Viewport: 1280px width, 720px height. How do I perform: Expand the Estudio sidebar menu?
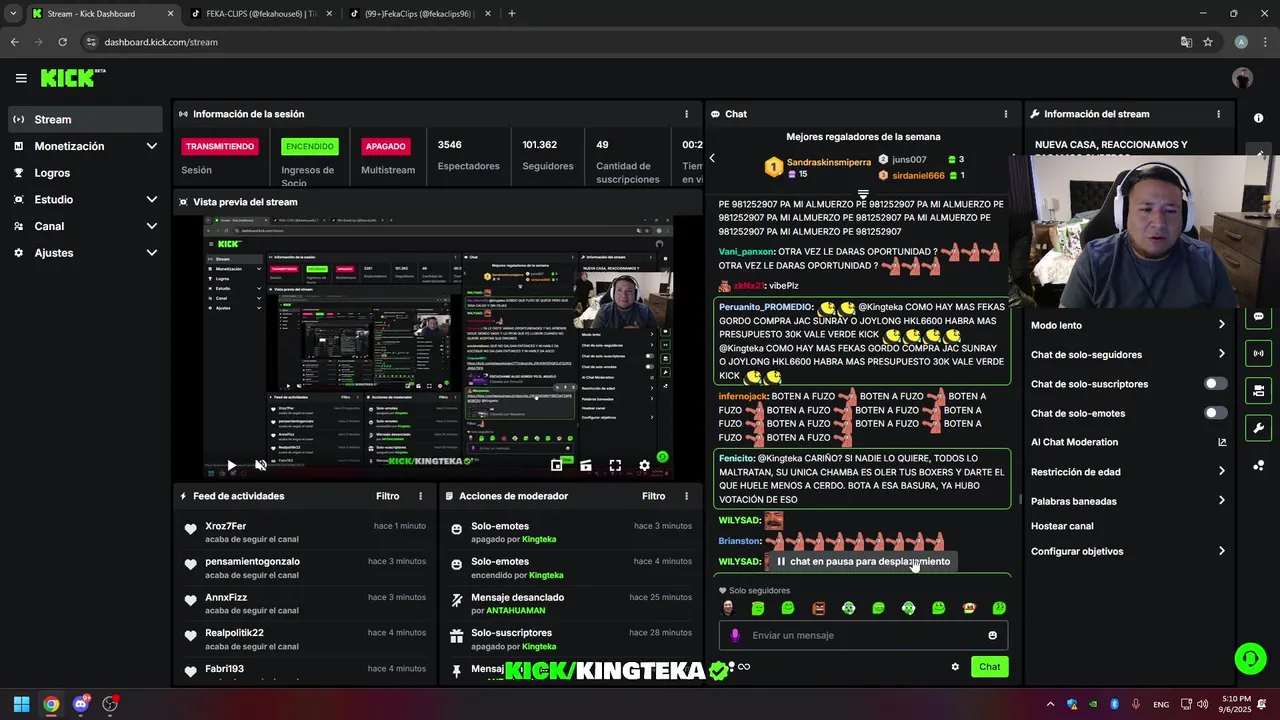click(x=84, y=199)
